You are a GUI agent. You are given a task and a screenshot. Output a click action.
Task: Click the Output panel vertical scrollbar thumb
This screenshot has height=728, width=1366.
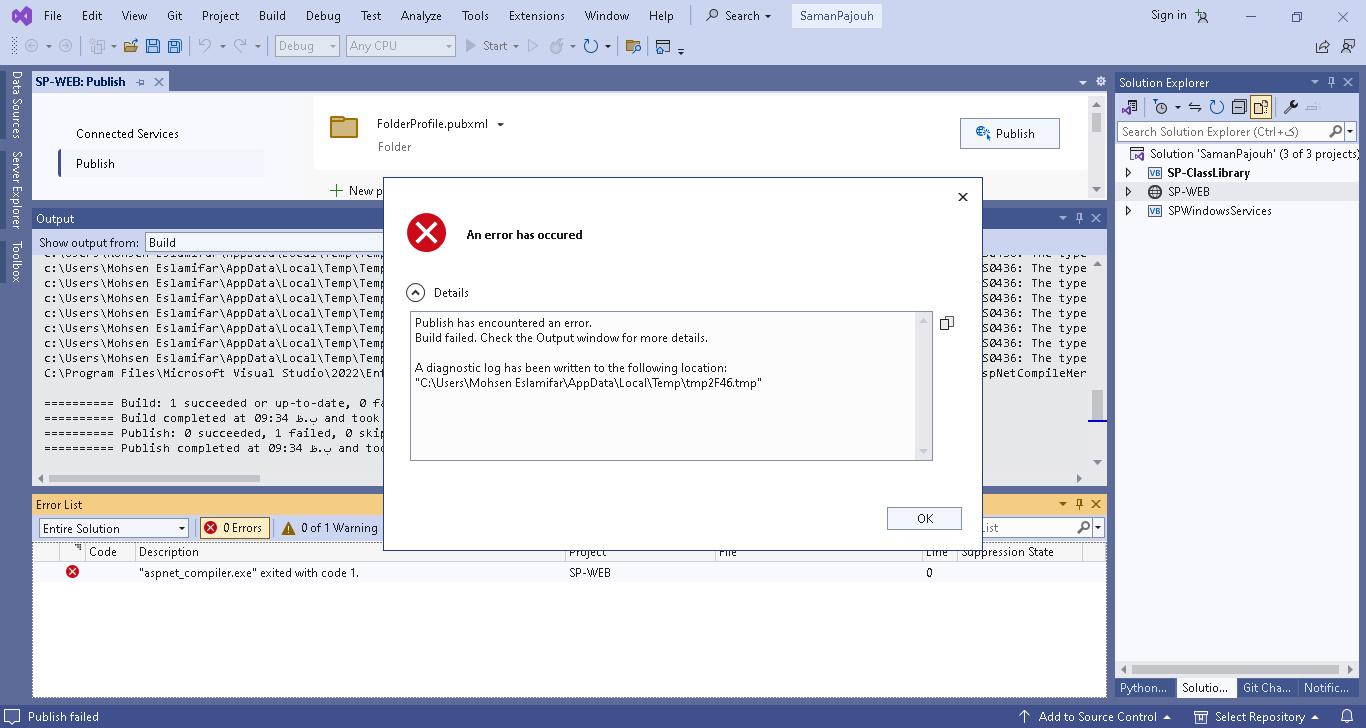1097,404
